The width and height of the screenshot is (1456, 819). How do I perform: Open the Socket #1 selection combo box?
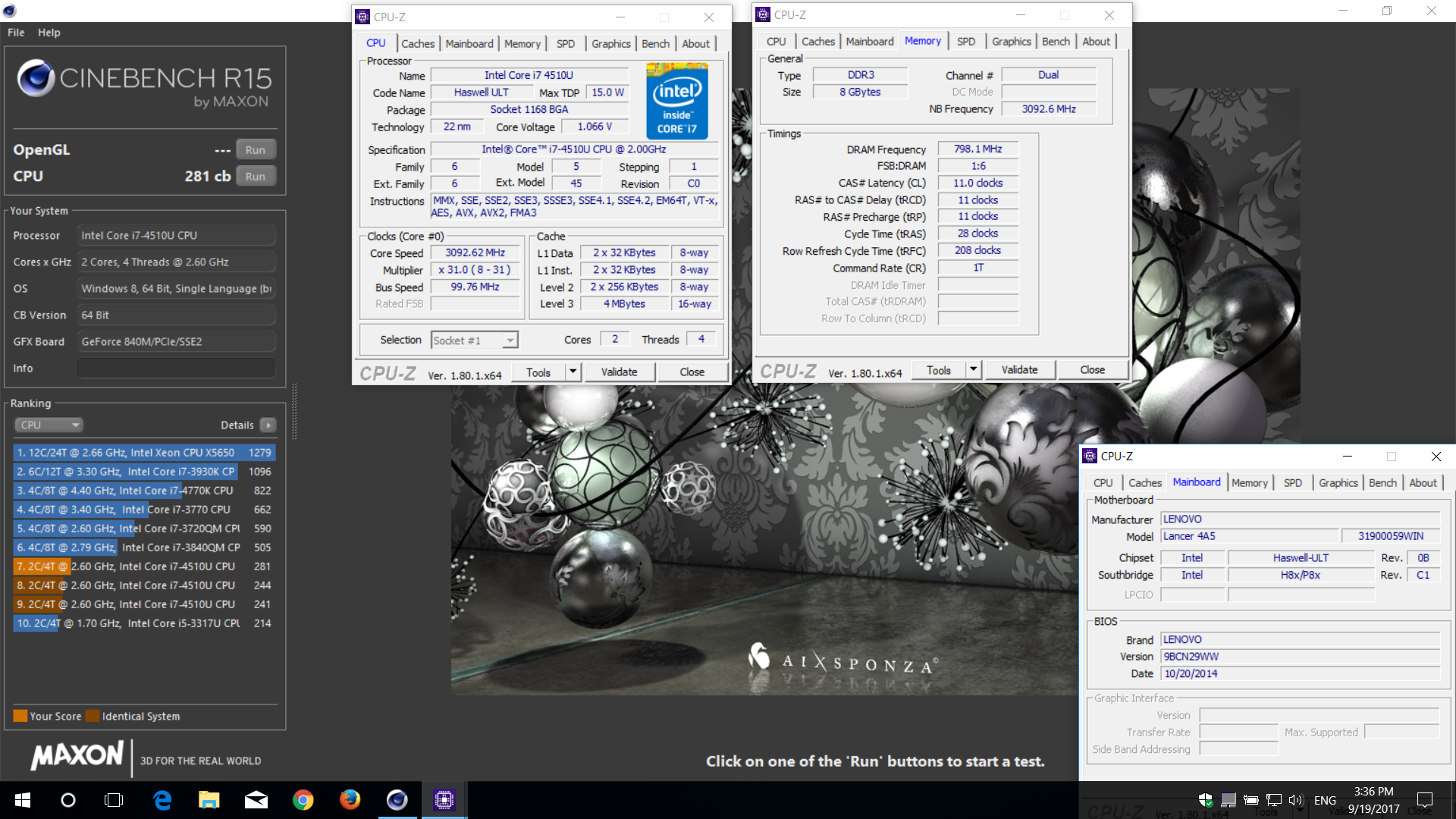coord(474,340)
